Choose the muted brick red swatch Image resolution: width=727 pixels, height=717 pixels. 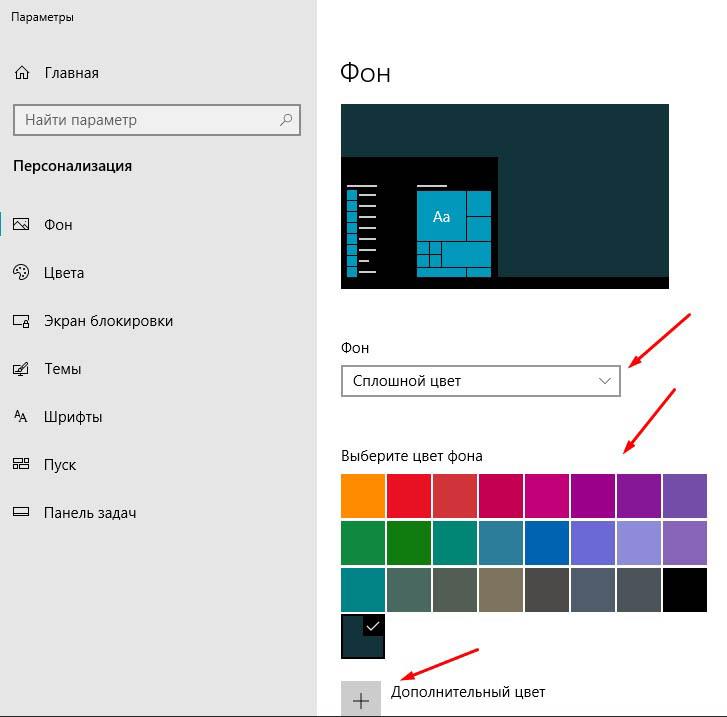[454, 496]
